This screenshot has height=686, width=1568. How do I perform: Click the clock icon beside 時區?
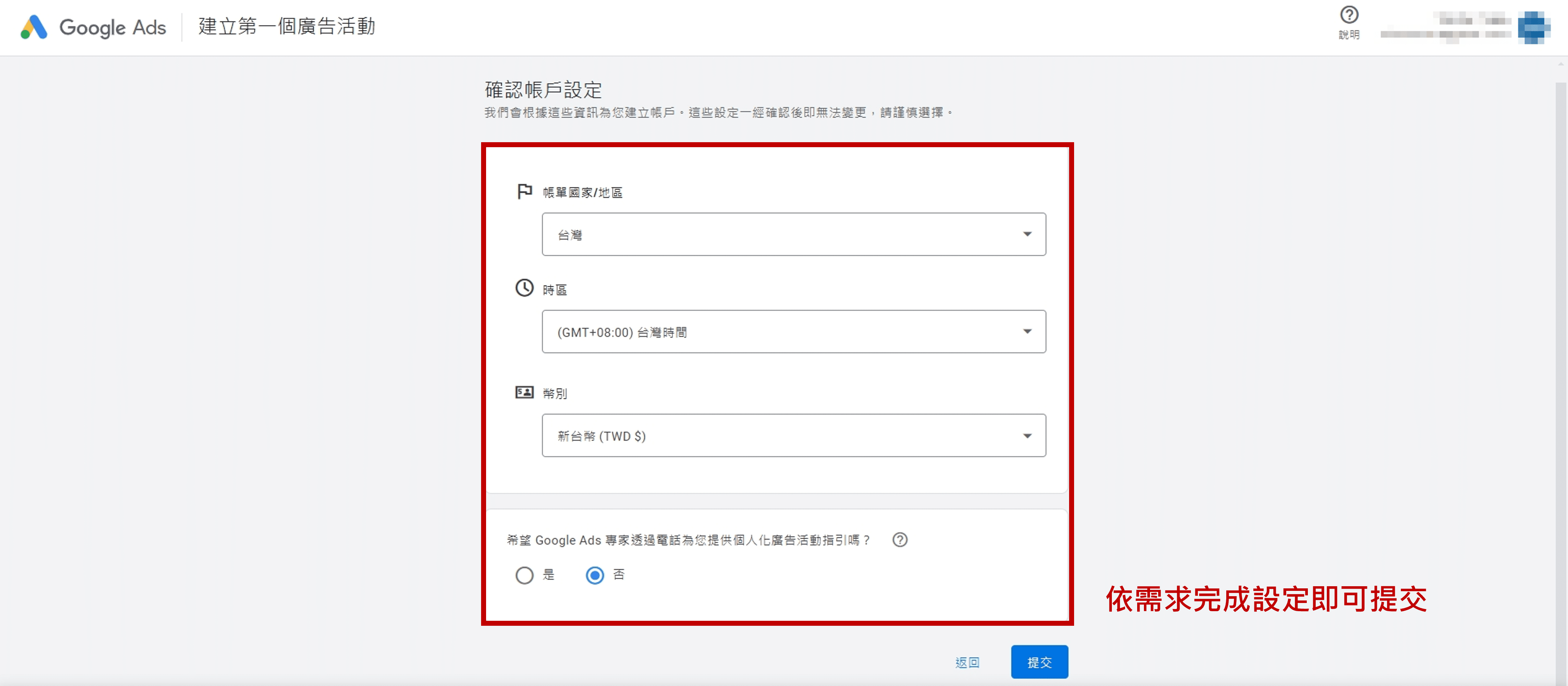pos(524,288)
